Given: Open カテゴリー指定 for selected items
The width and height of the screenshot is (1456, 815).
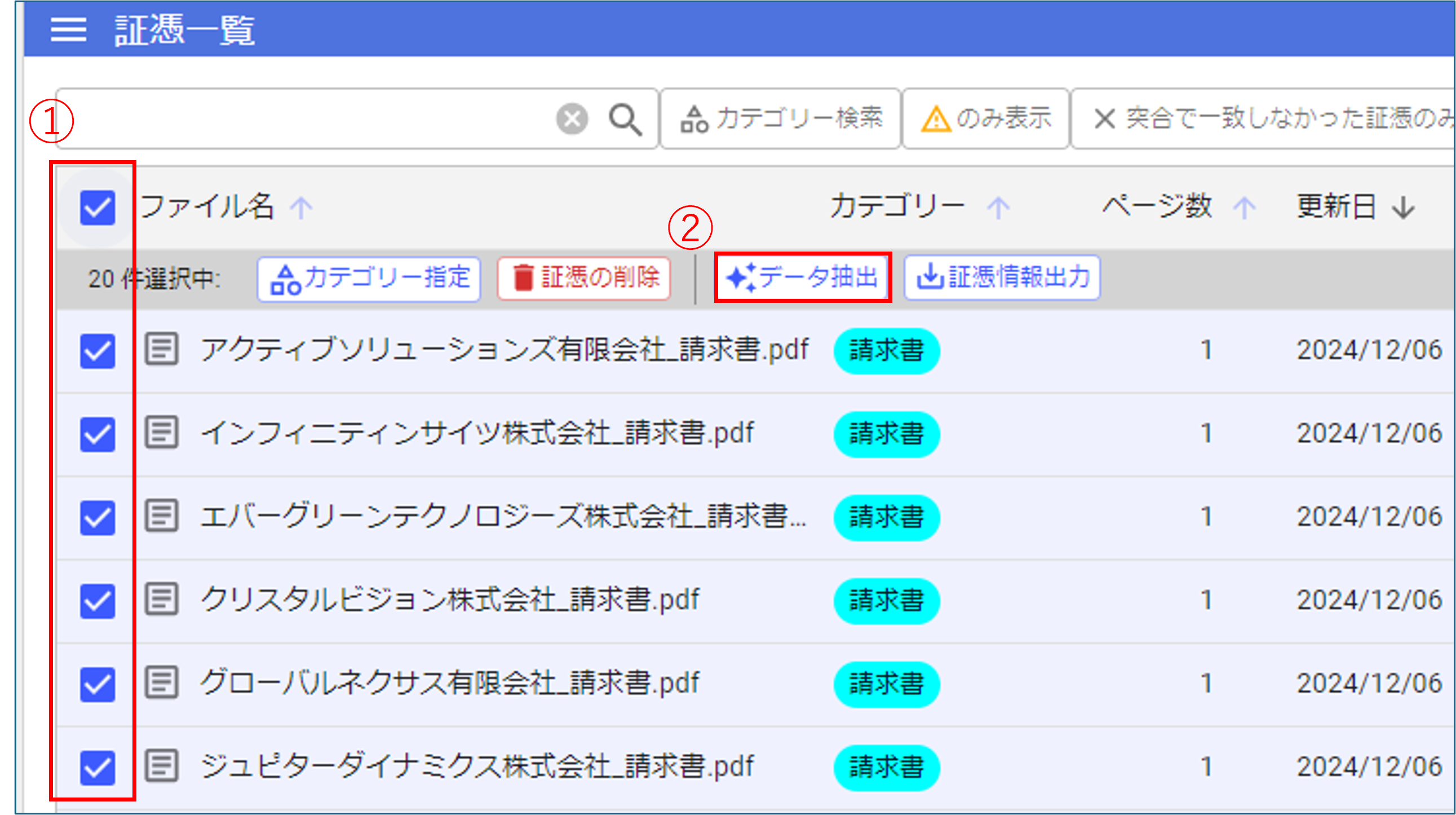Looking at the screenshot, I should [x=369, y=278].
